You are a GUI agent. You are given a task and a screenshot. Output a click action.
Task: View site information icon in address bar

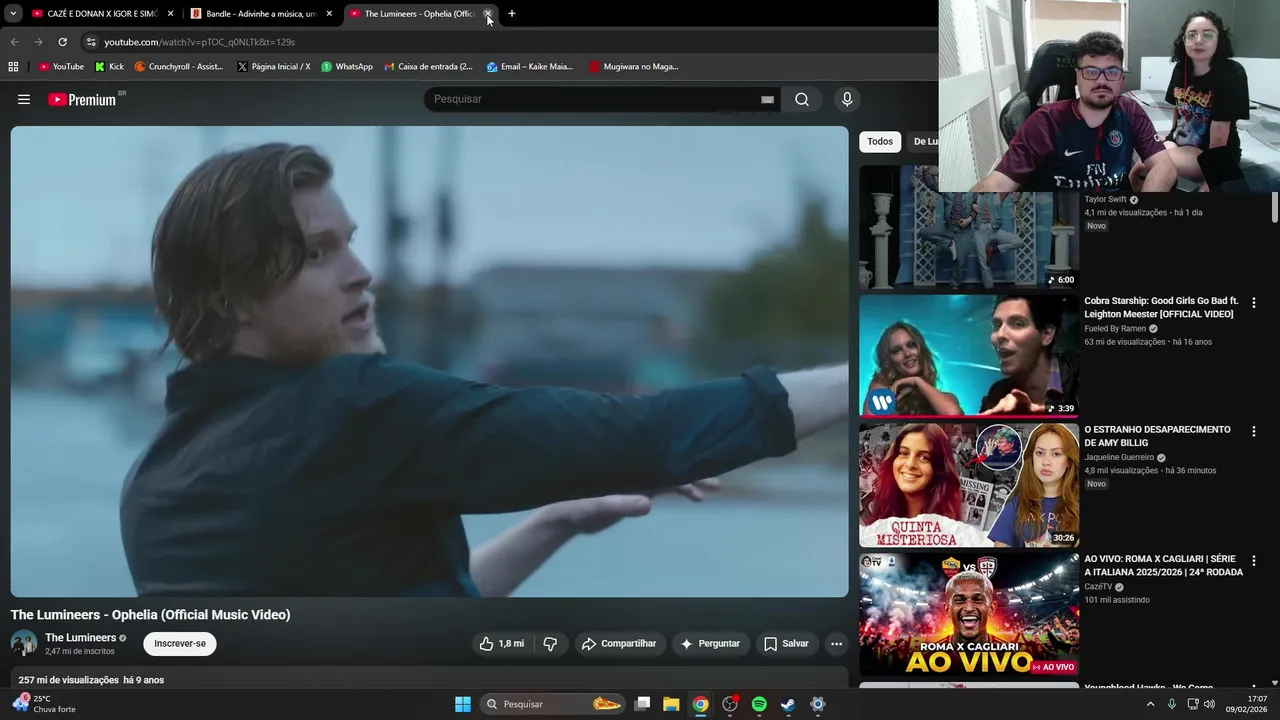click(x=91, y=42)
